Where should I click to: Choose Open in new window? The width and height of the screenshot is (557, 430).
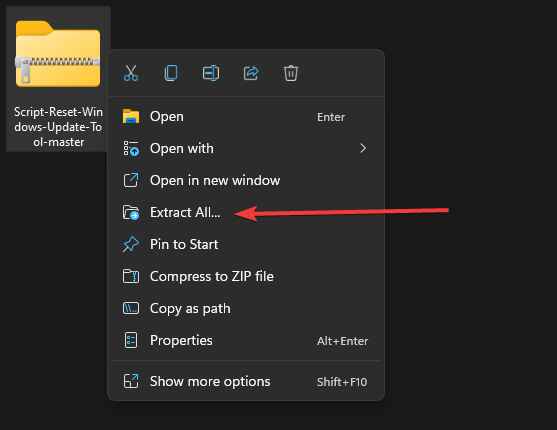coord(246,181)
